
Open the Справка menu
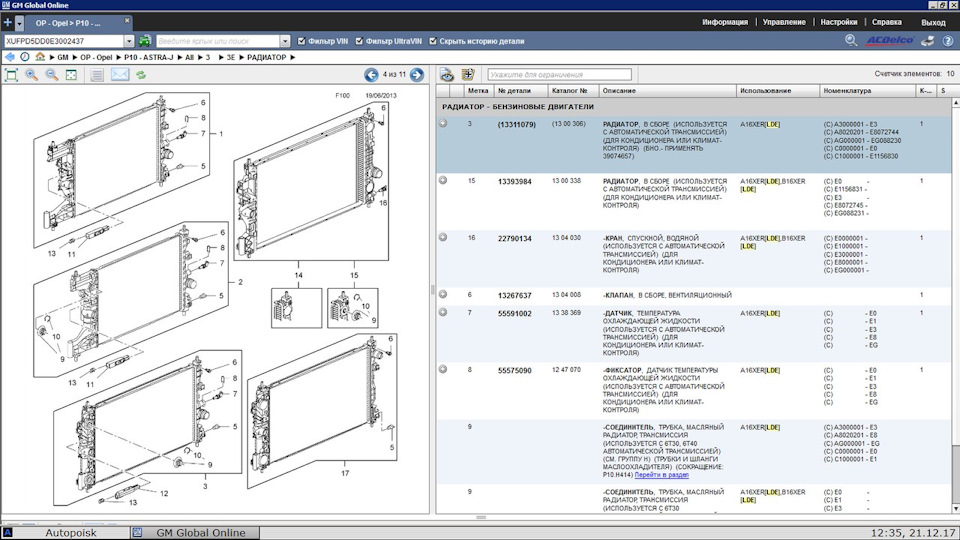[x=887, y=22]
